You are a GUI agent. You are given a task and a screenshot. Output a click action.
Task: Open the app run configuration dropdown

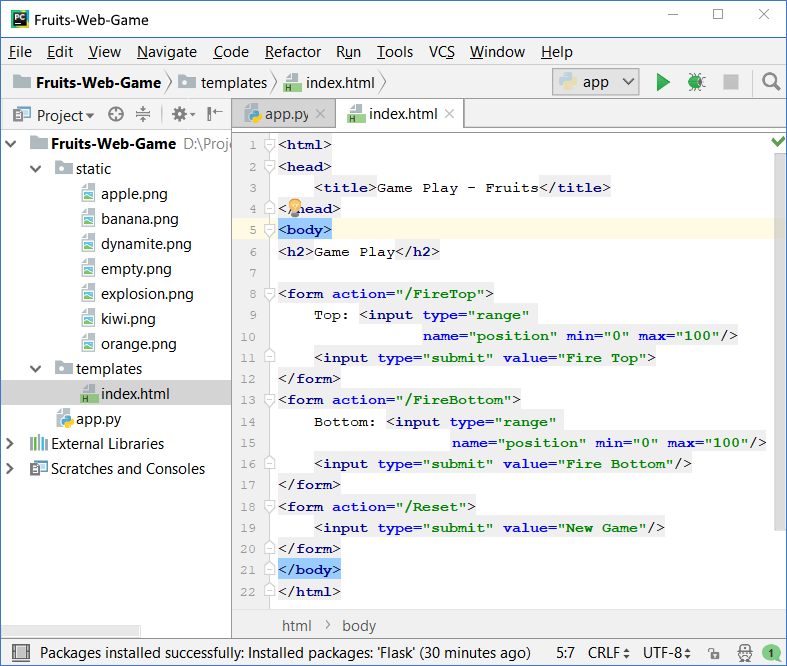pos(596,82)
